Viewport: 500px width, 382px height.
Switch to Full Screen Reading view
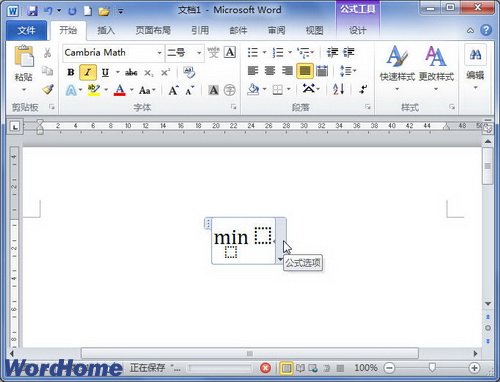pos(300,368)
